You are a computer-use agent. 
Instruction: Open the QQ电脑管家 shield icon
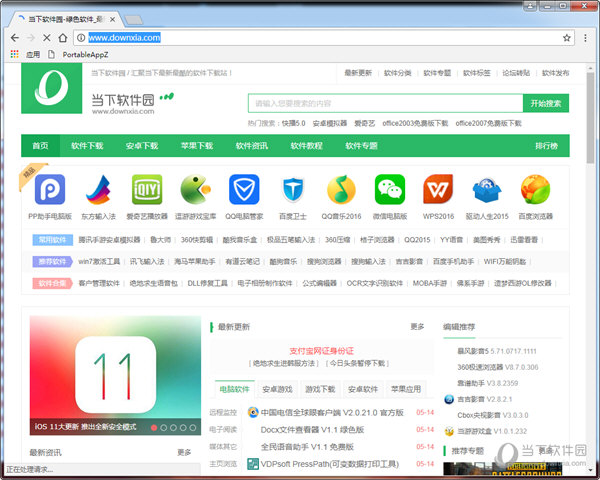244,189
